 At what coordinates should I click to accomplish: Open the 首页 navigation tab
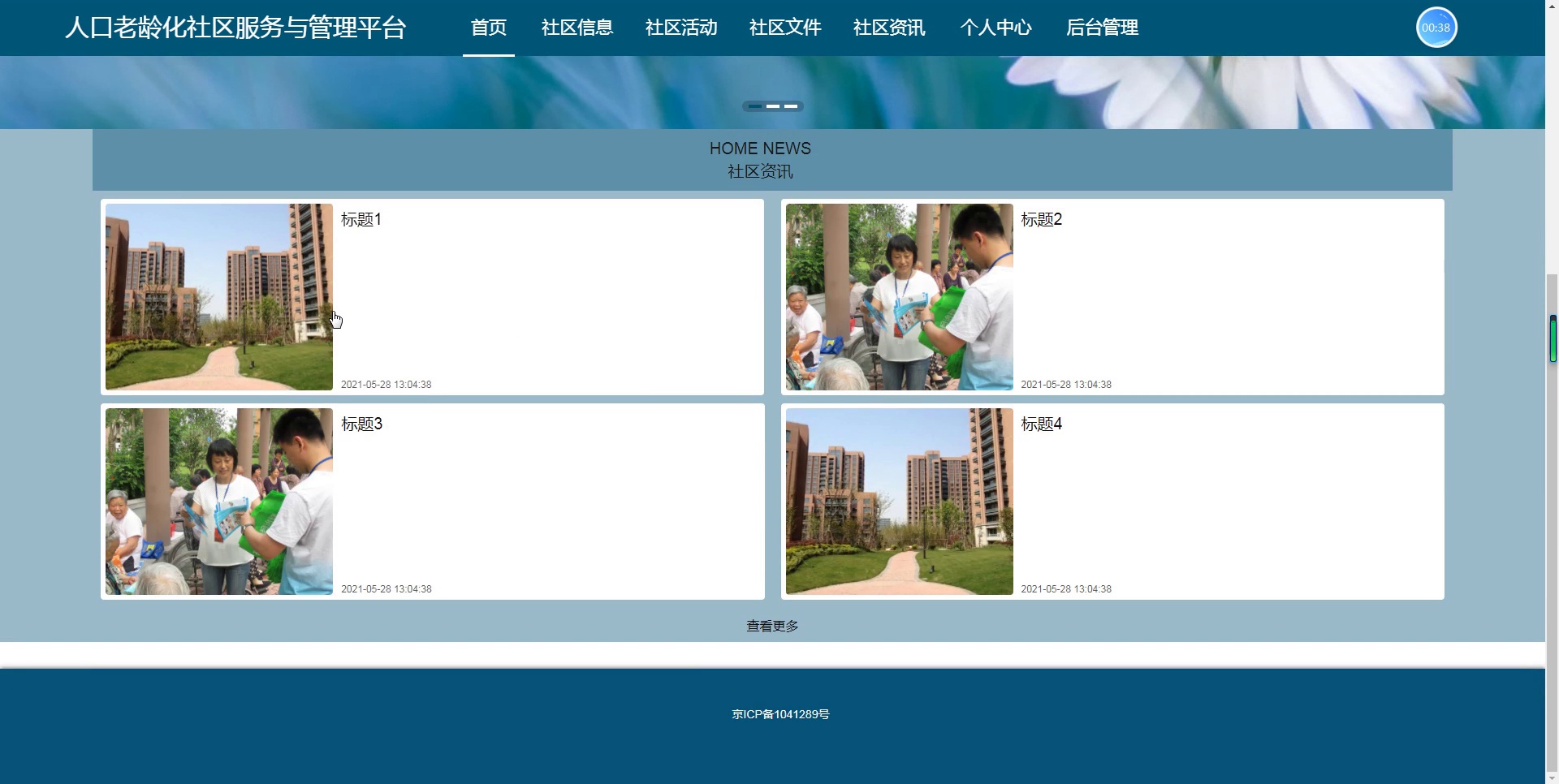coord(489,28)
